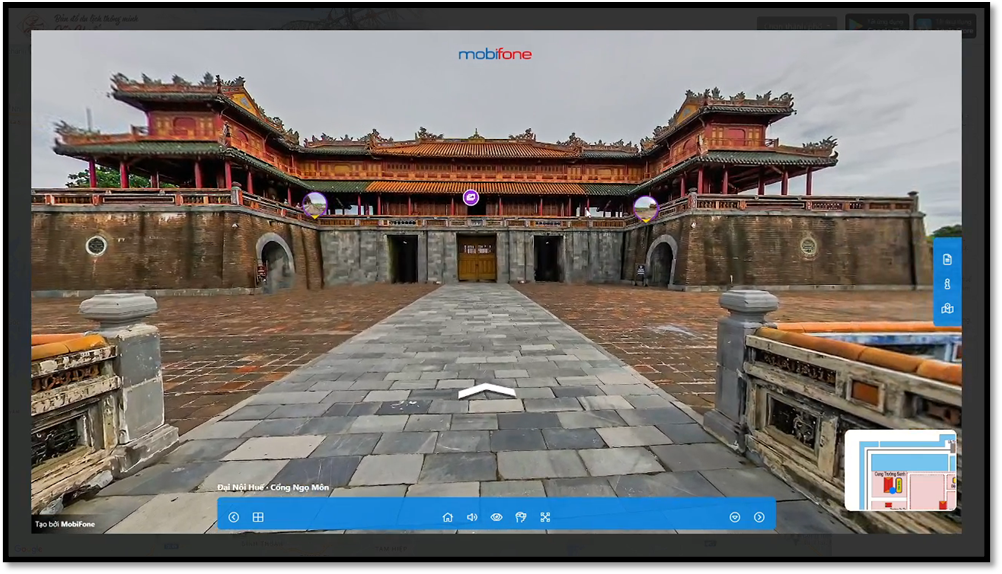Screen dimensions: 1002x574
Task: Click the info icon in the right sidebar
Action: pos(947,284)
